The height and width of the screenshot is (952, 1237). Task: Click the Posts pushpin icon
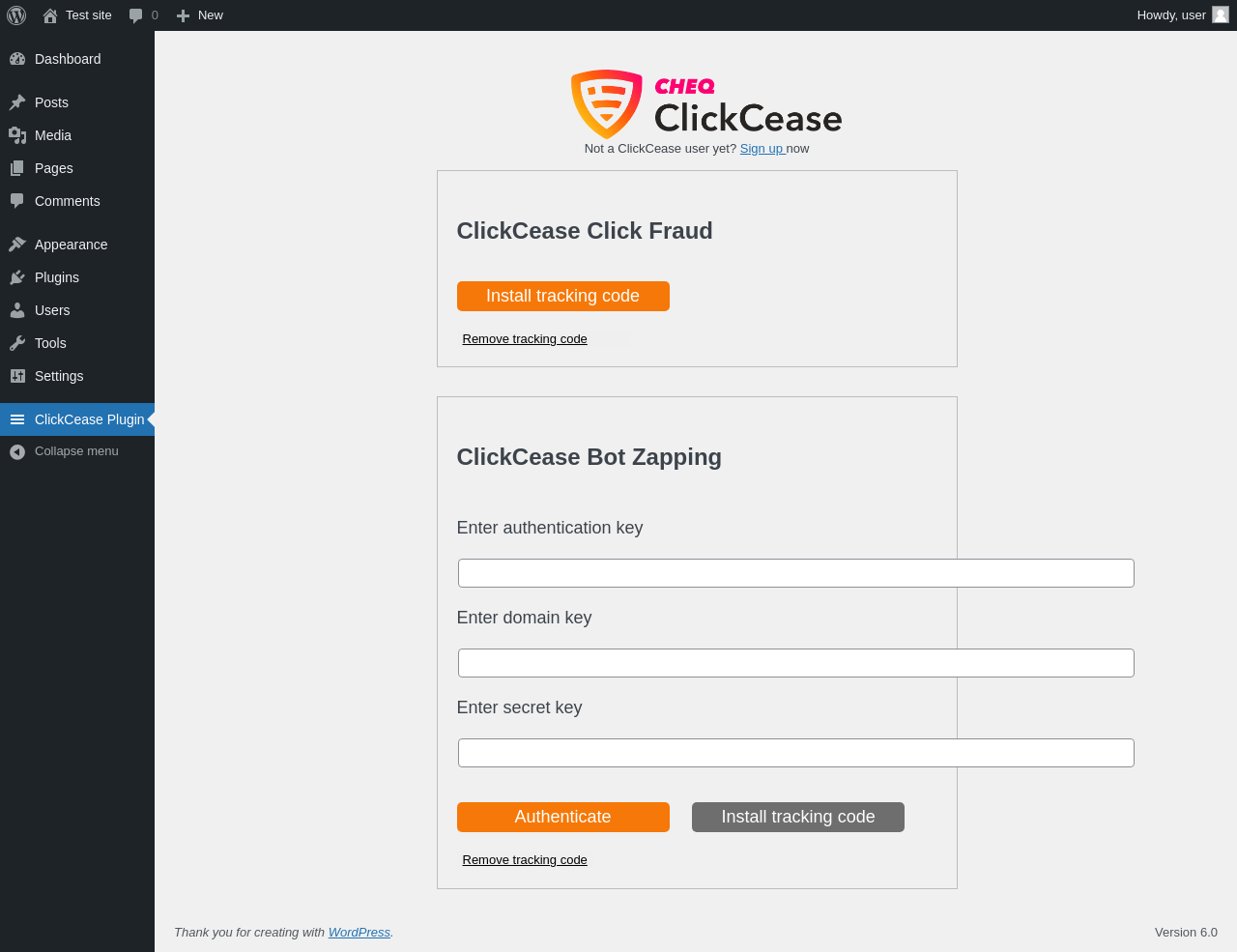17,102
